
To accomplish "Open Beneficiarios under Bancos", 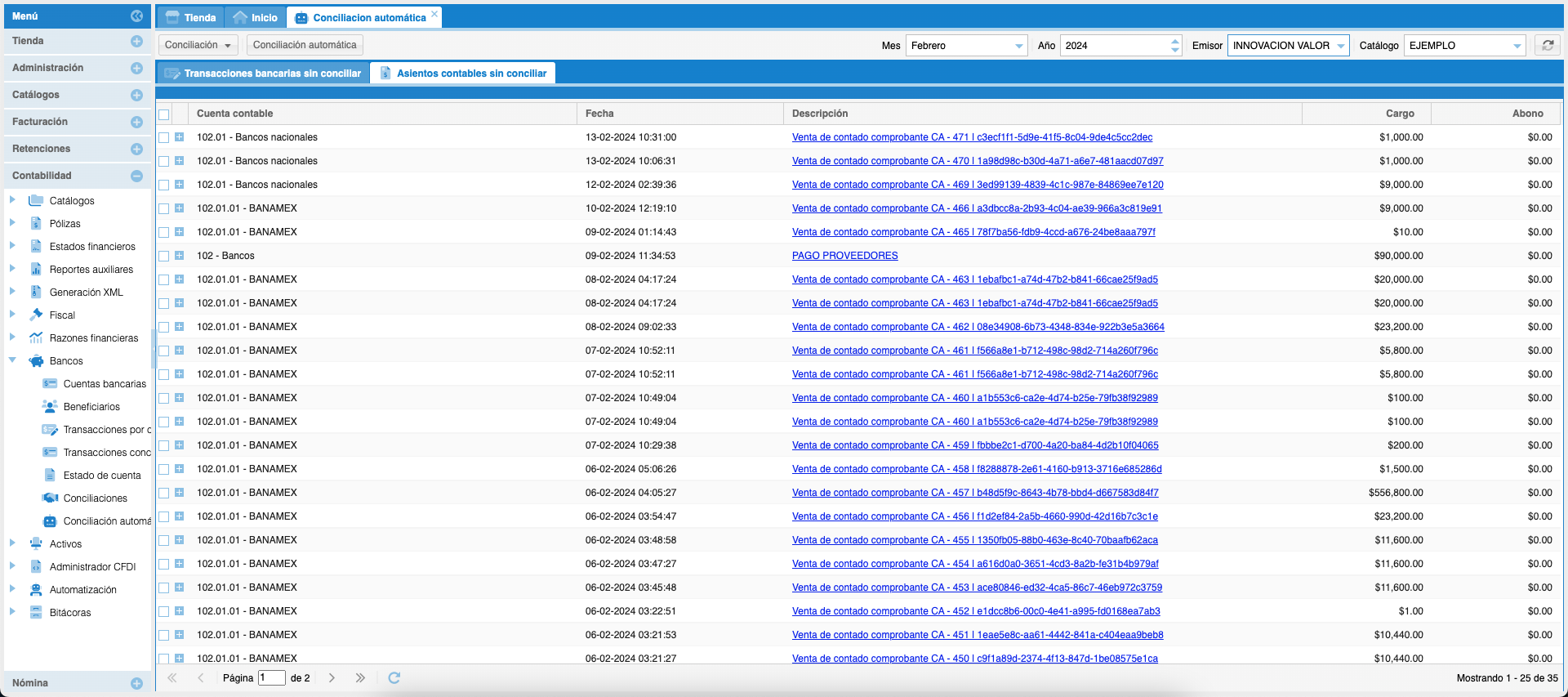I will (x=91, y=407).
